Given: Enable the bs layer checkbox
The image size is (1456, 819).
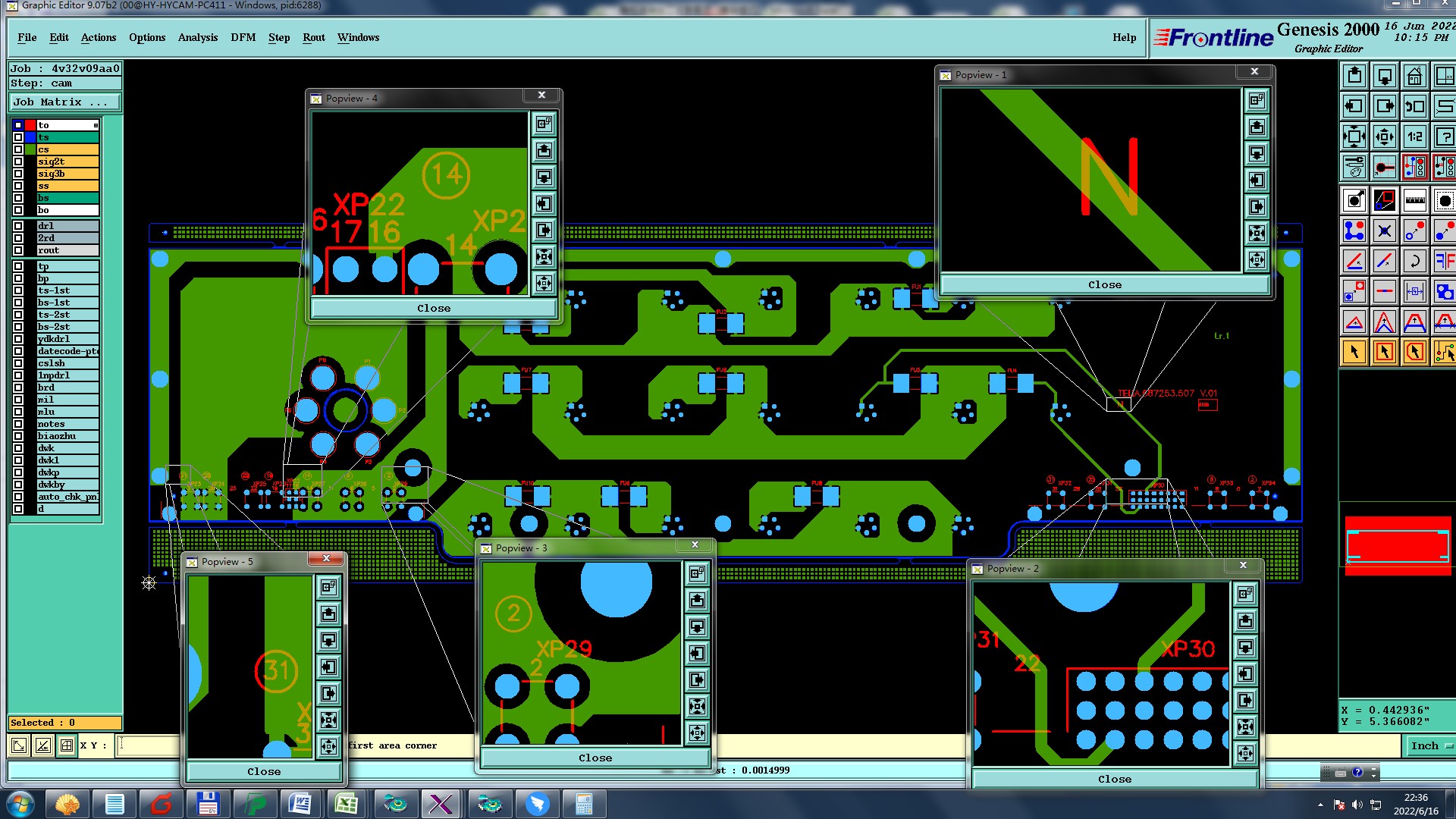Looking at the screenshot, I should (x=18, y=198).
